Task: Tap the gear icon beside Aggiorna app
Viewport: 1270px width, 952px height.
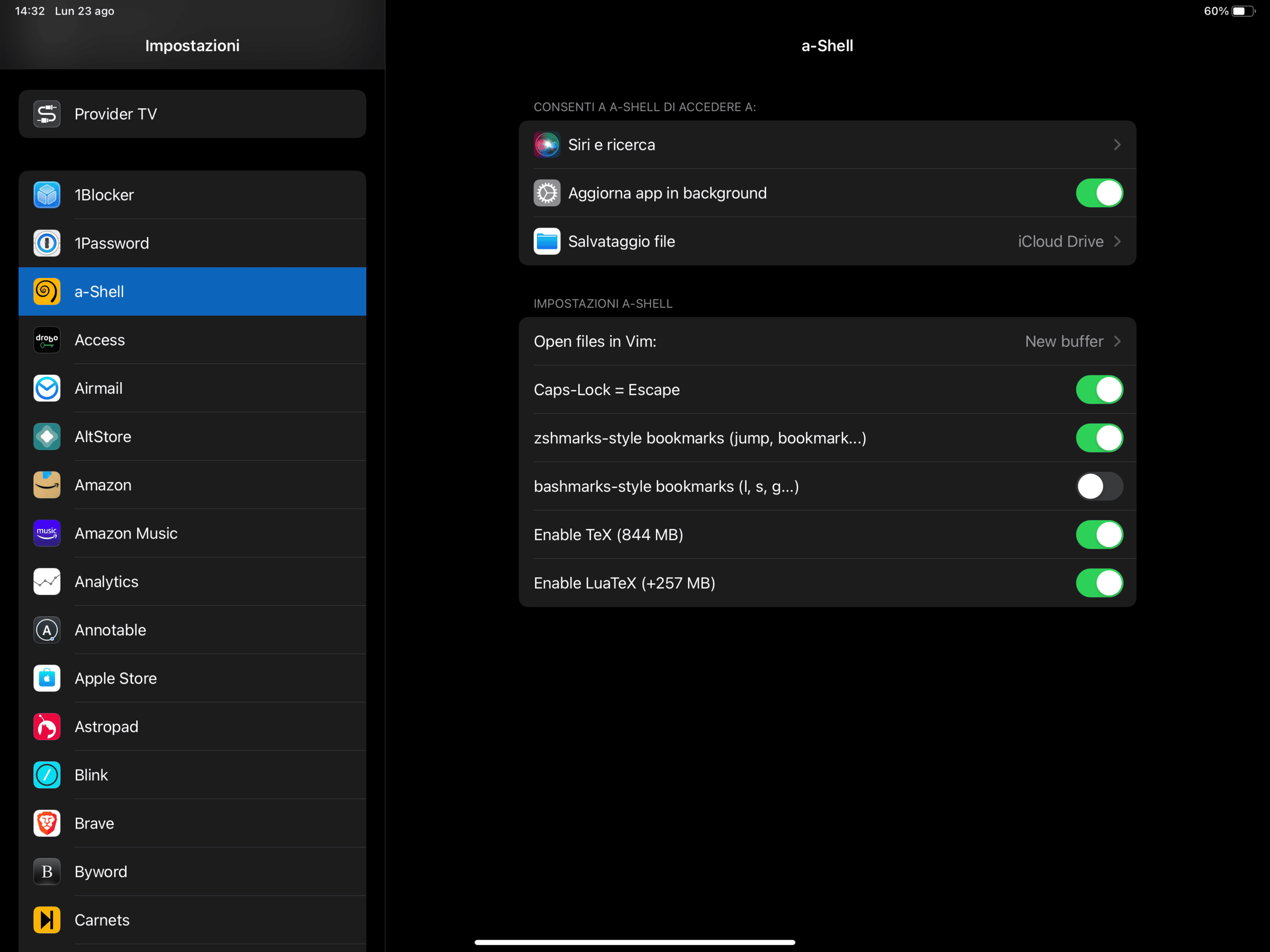Action: coord(547,193)
